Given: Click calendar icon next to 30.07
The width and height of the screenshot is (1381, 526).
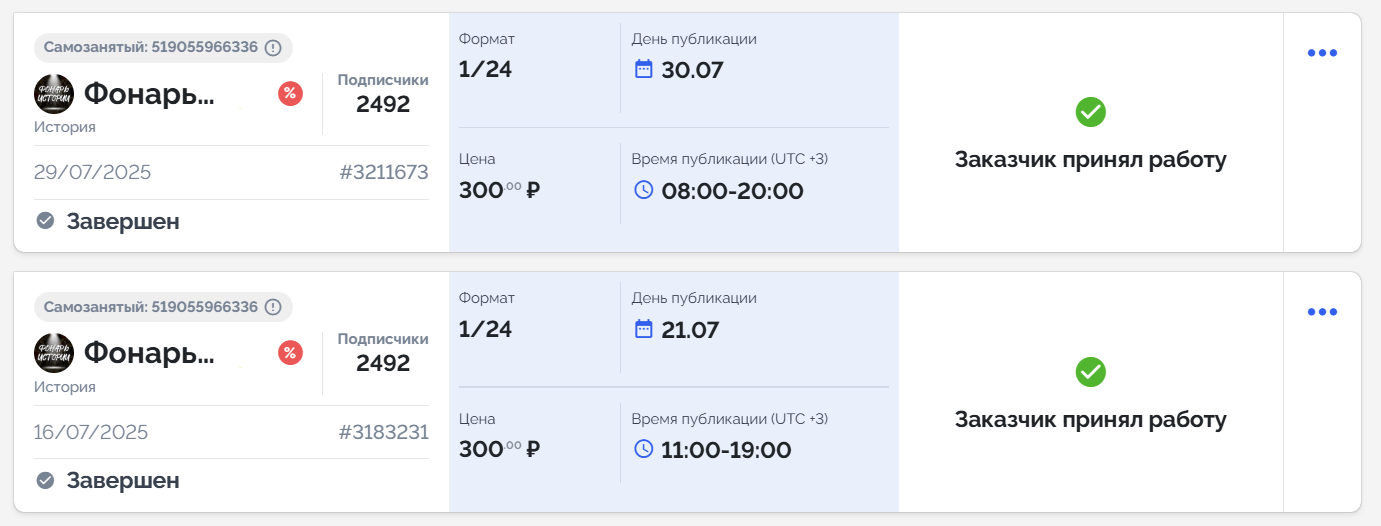Looking at the screenshot, I should (x=643, y=69).
